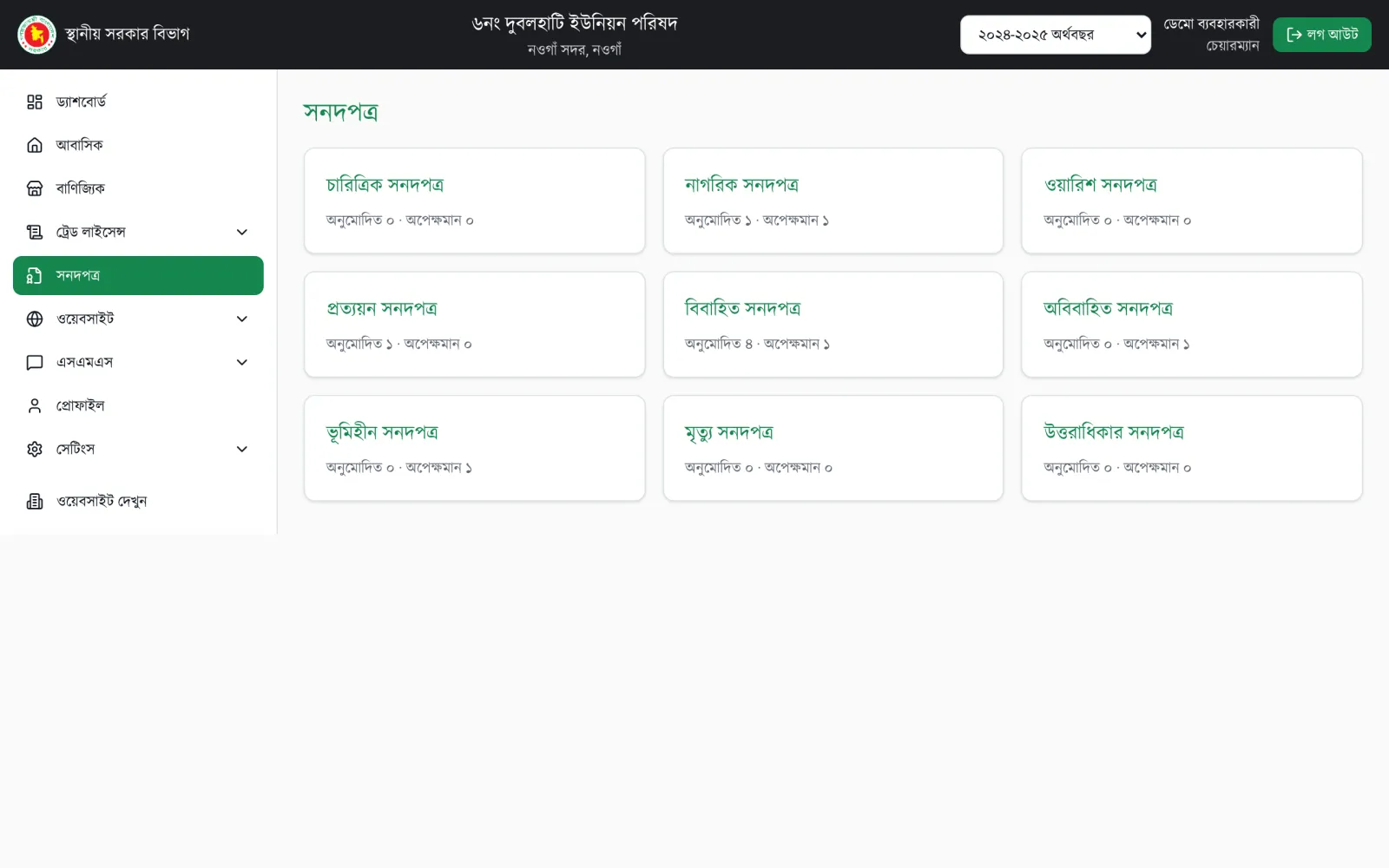Open চারিত্রিক সনদপত্র card
The height and width of the screenshot is (868, 1389).
pos(474,201)
